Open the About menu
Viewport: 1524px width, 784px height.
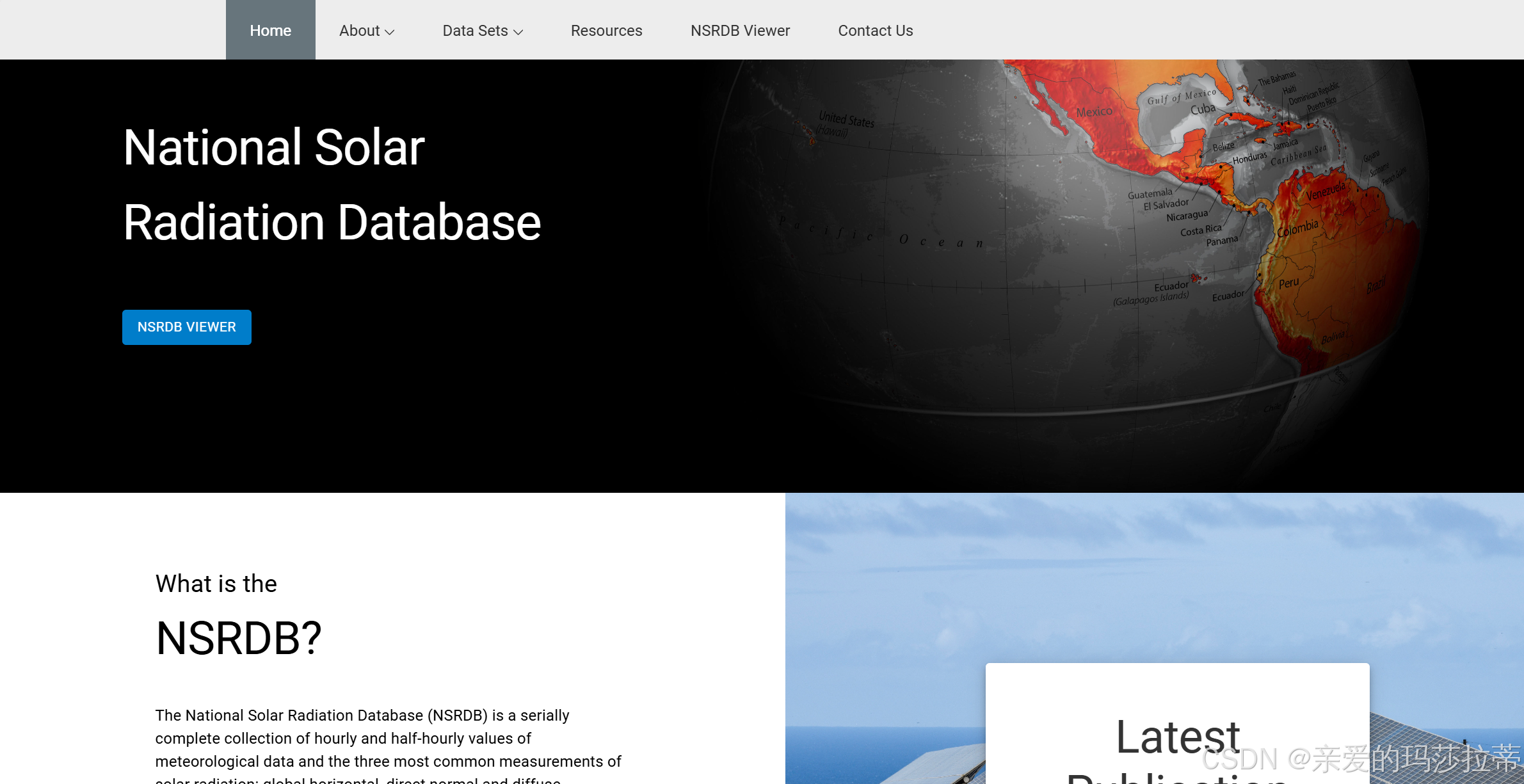[360, 30]
